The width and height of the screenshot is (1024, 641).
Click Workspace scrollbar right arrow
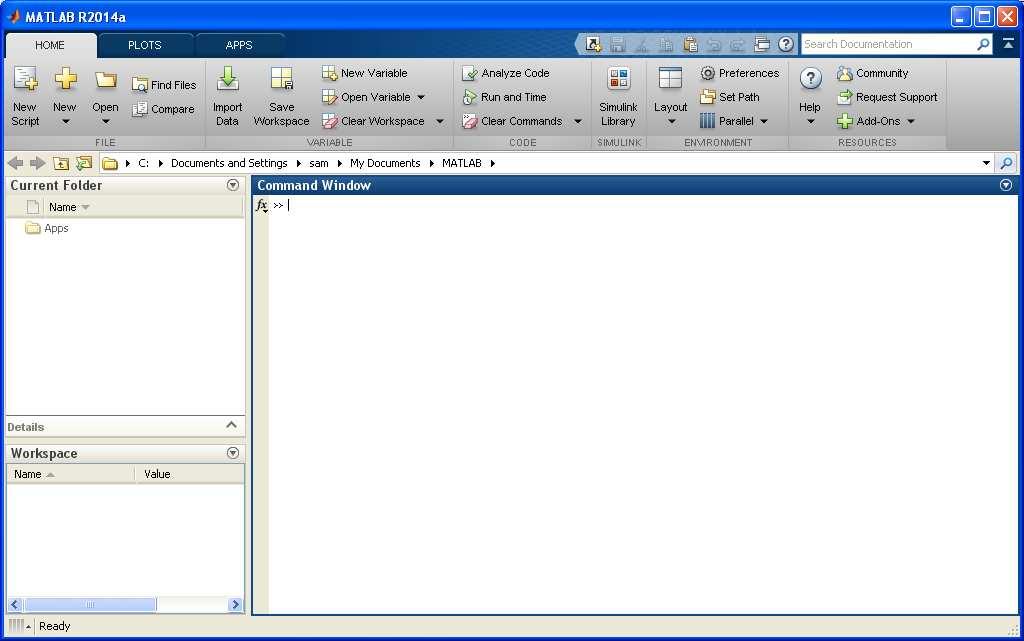pos(236,605)
